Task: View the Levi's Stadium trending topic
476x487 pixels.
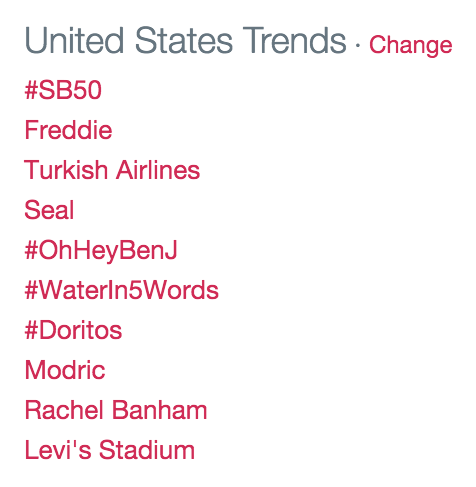Action: point(110,450)
